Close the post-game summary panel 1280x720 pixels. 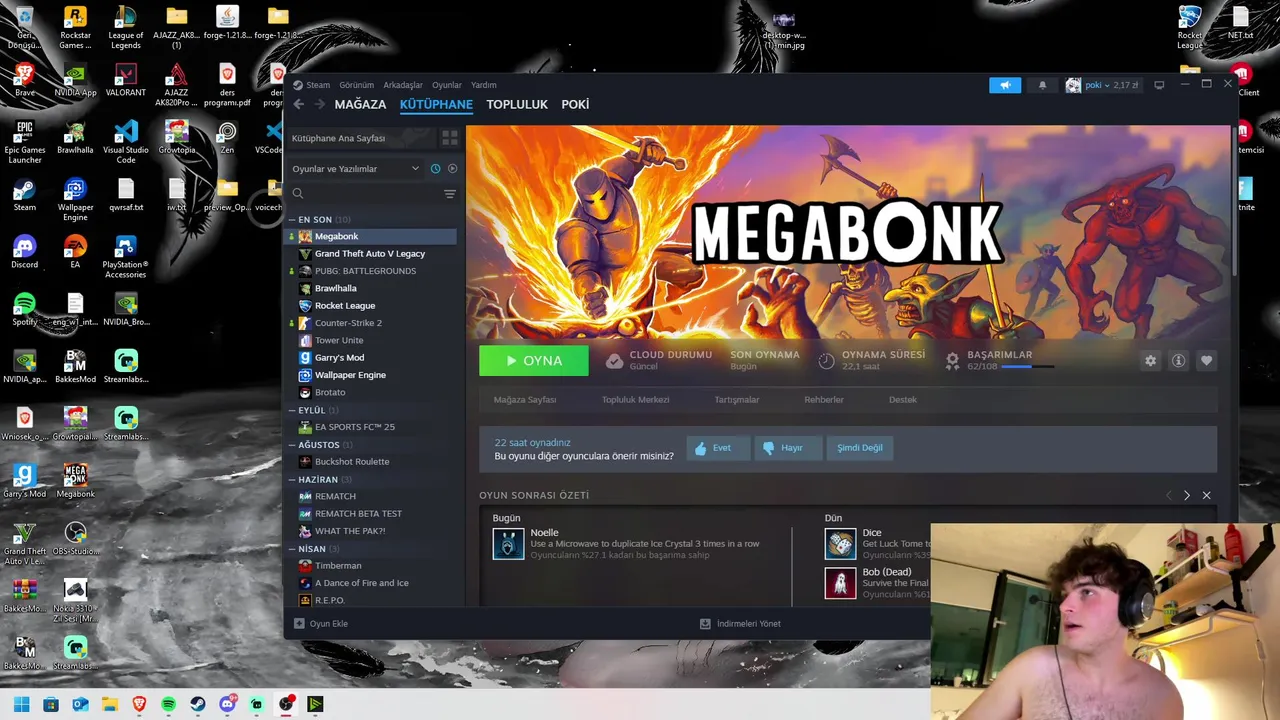tap(1206, 495)
